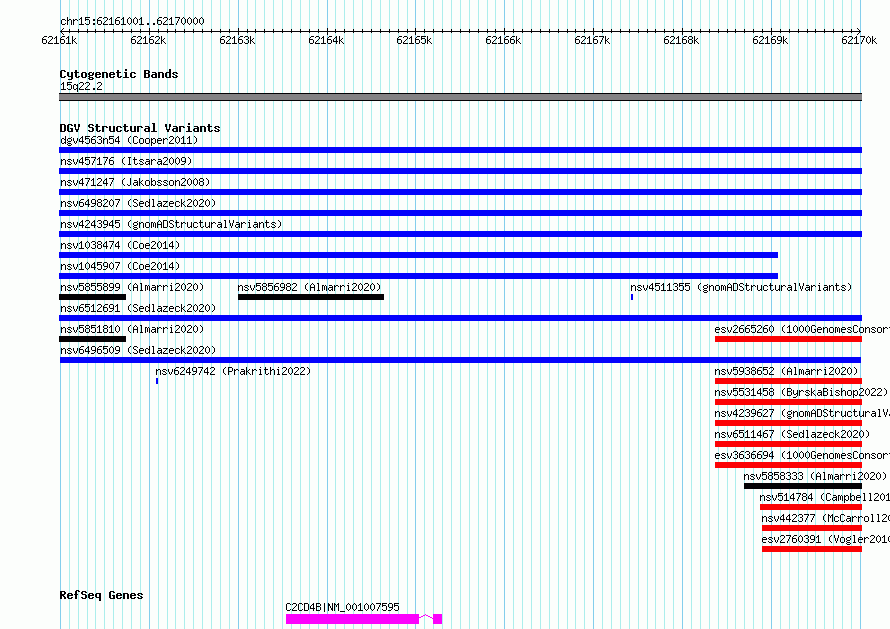This screenshot has width=890, height=629.
Task: Click the RefSeq Genes track title
Action: click(x=101, y=595)
